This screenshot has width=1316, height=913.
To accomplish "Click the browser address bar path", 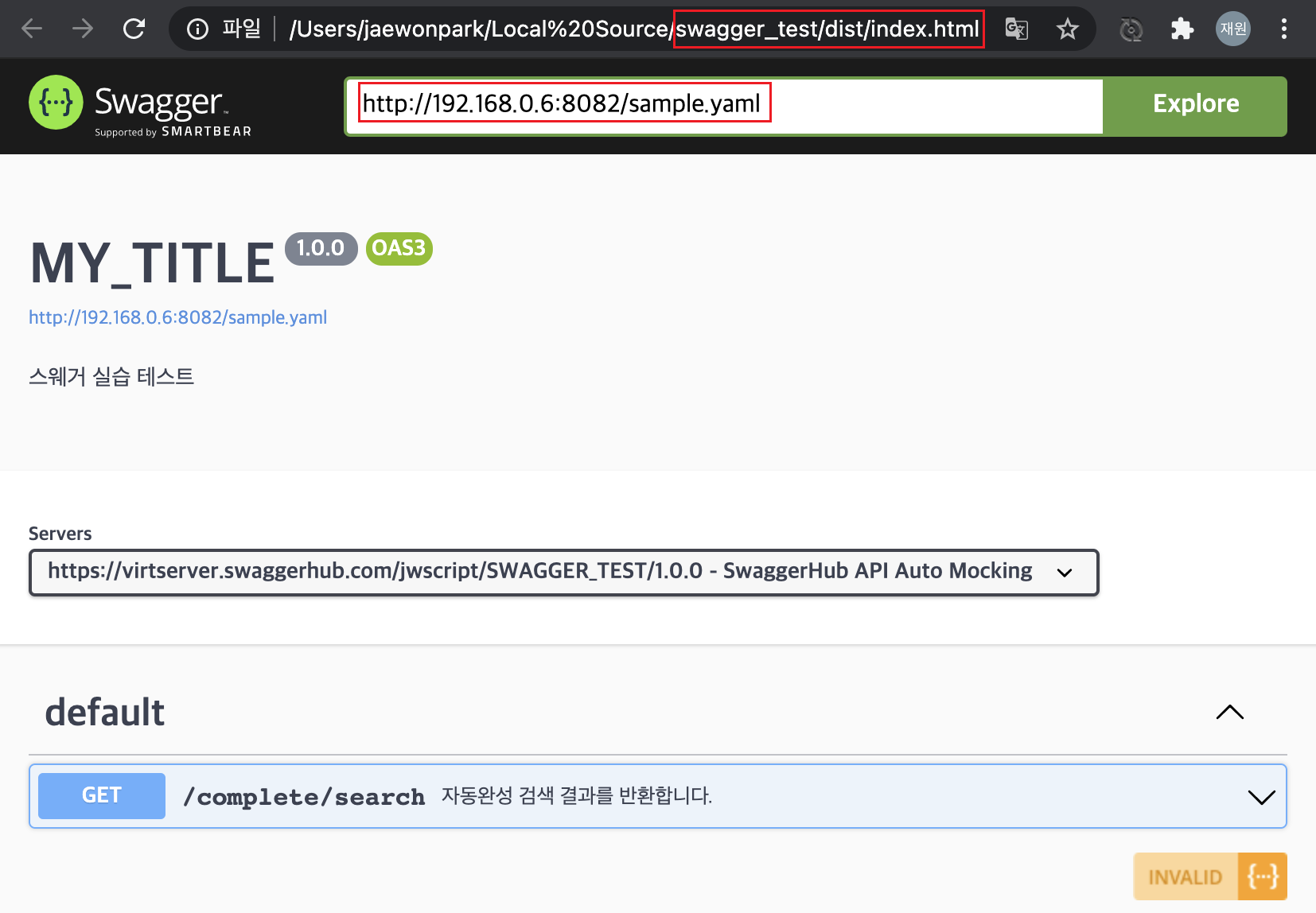I will pos(633,29).
